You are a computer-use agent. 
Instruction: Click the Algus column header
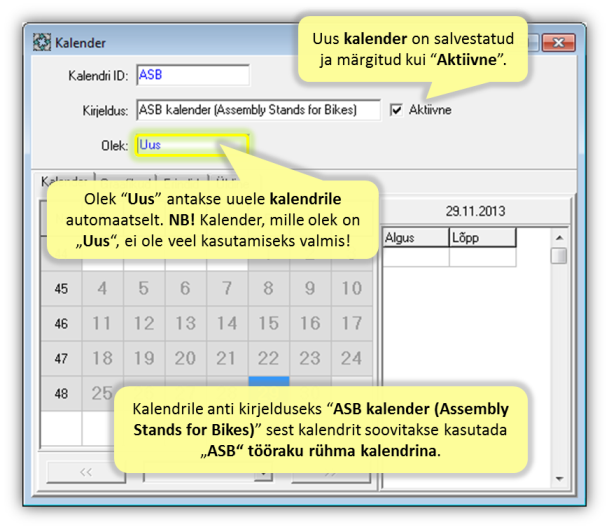tap(415, 238)
